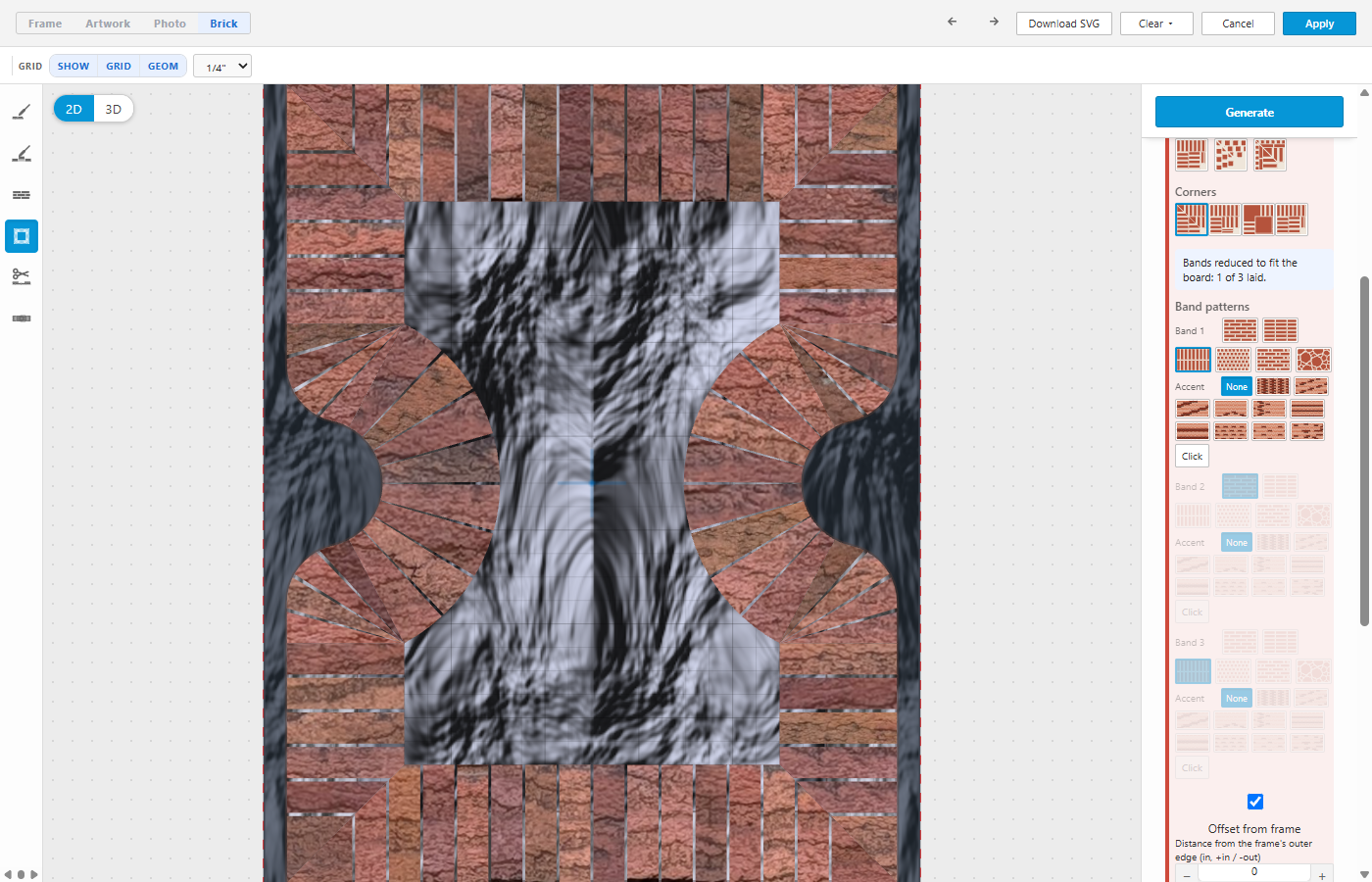Click the Band 1 Click button

click(x=1192, y=456)
